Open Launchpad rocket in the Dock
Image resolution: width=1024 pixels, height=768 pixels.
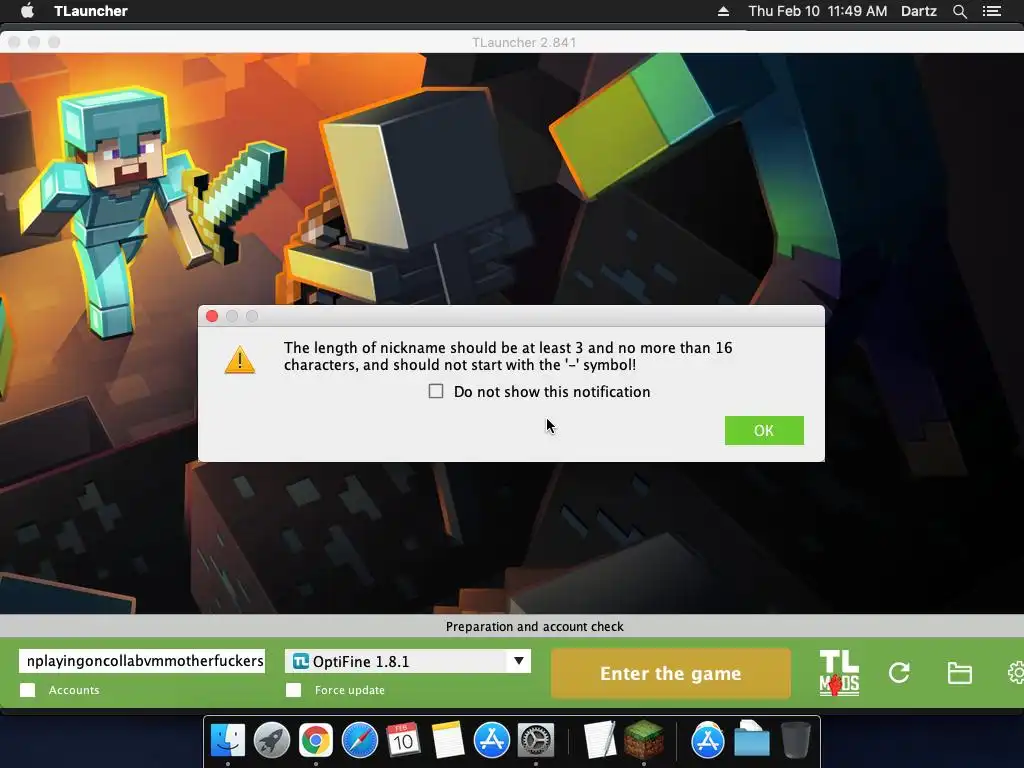click(x=272, y=741)
